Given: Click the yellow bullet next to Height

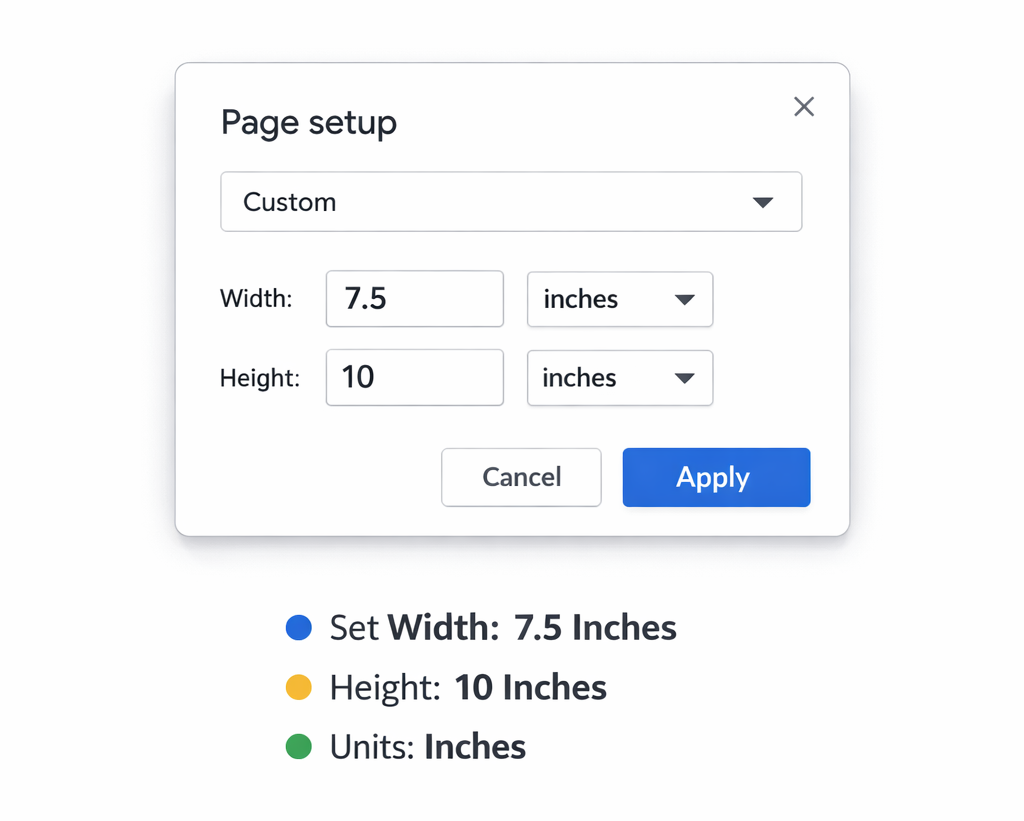Looking at the screenshot, I should pos(297,687).
